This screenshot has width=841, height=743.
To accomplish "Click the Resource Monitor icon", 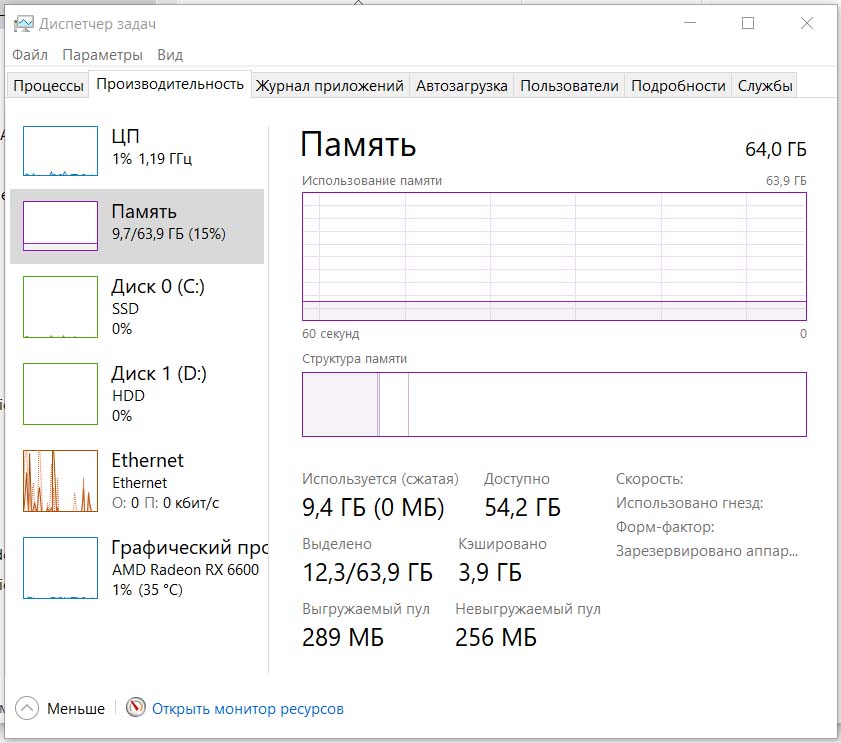I will coord(136,708).
